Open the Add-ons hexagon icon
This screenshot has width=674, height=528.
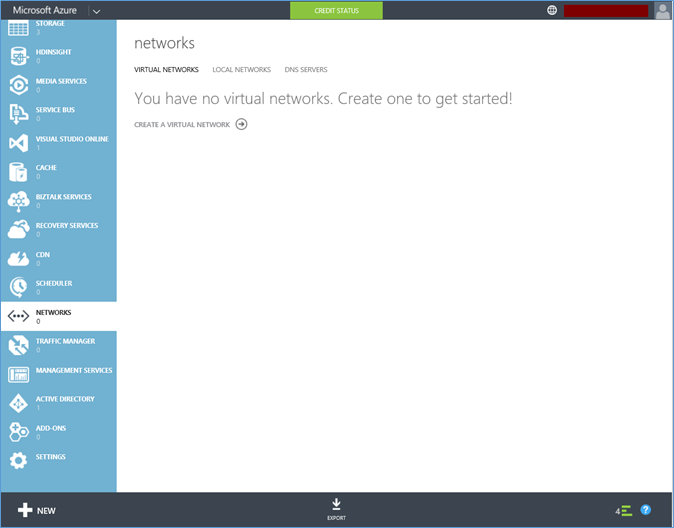pyautogui.click(x=18, y=432)
